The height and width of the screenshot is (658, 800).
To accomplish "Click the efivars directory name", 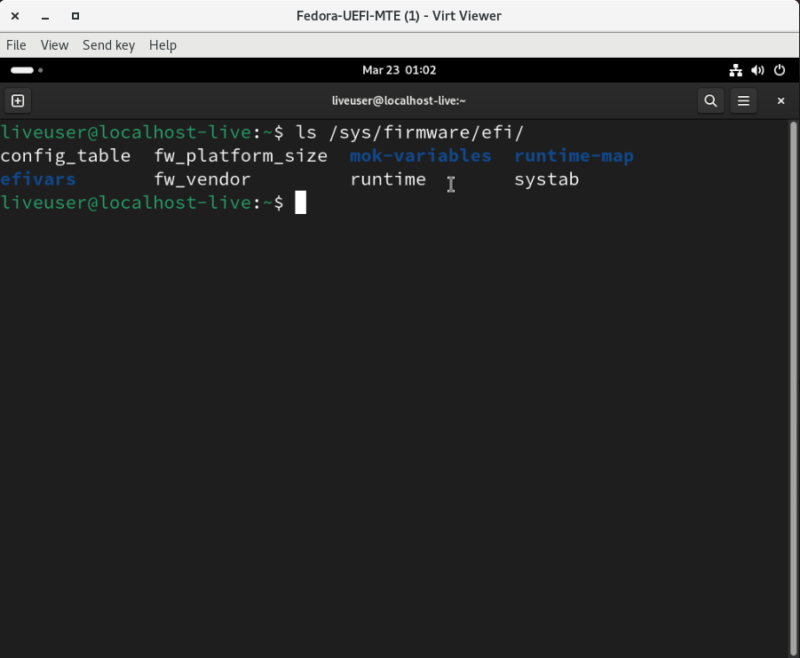I will [38, 179].
